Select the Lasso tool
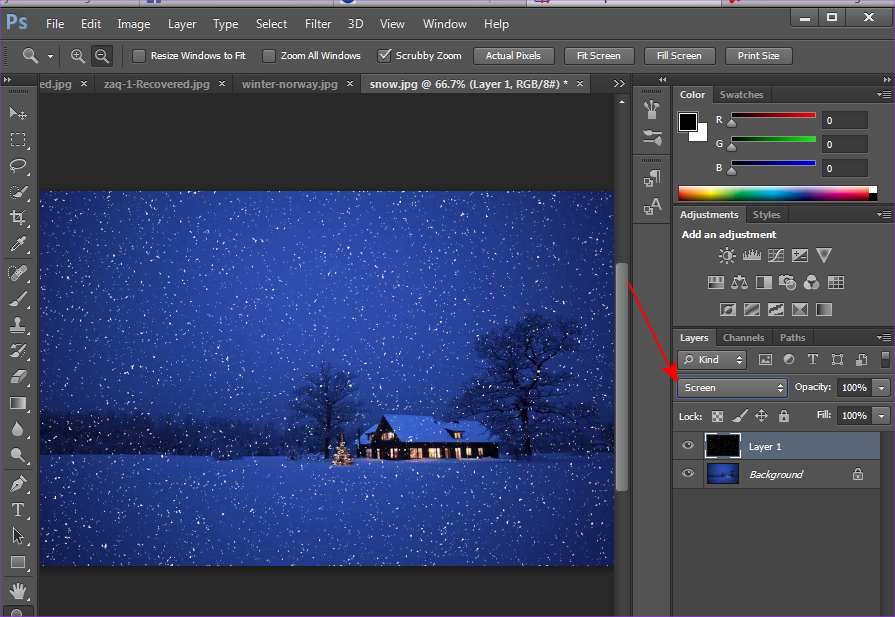895x617 pixels. (18, 166)
